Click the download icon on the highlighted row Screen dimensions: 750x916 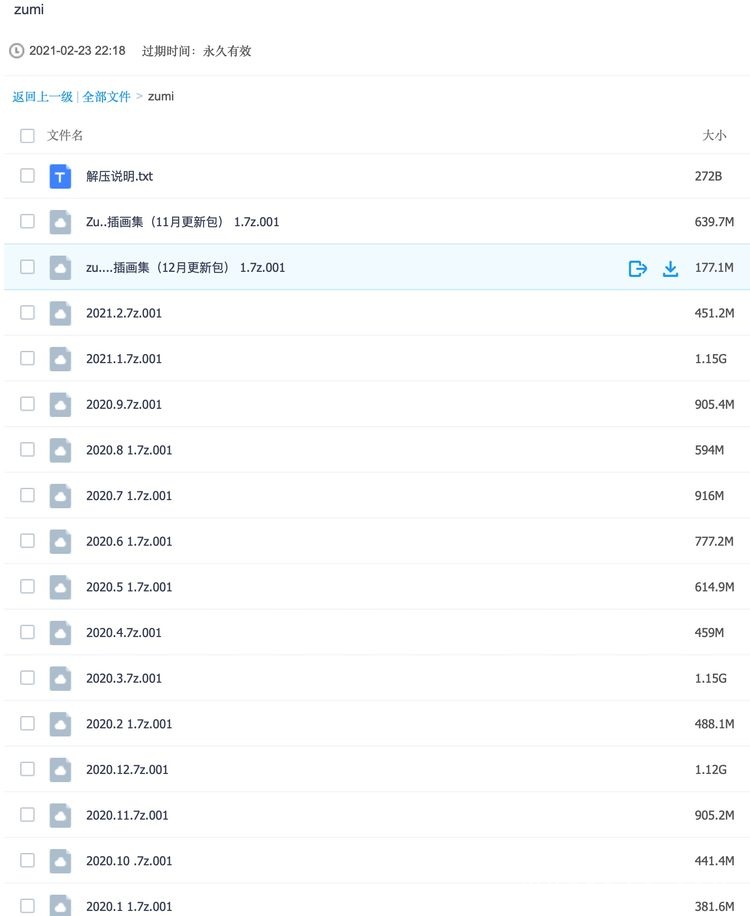tap(670, 269)
